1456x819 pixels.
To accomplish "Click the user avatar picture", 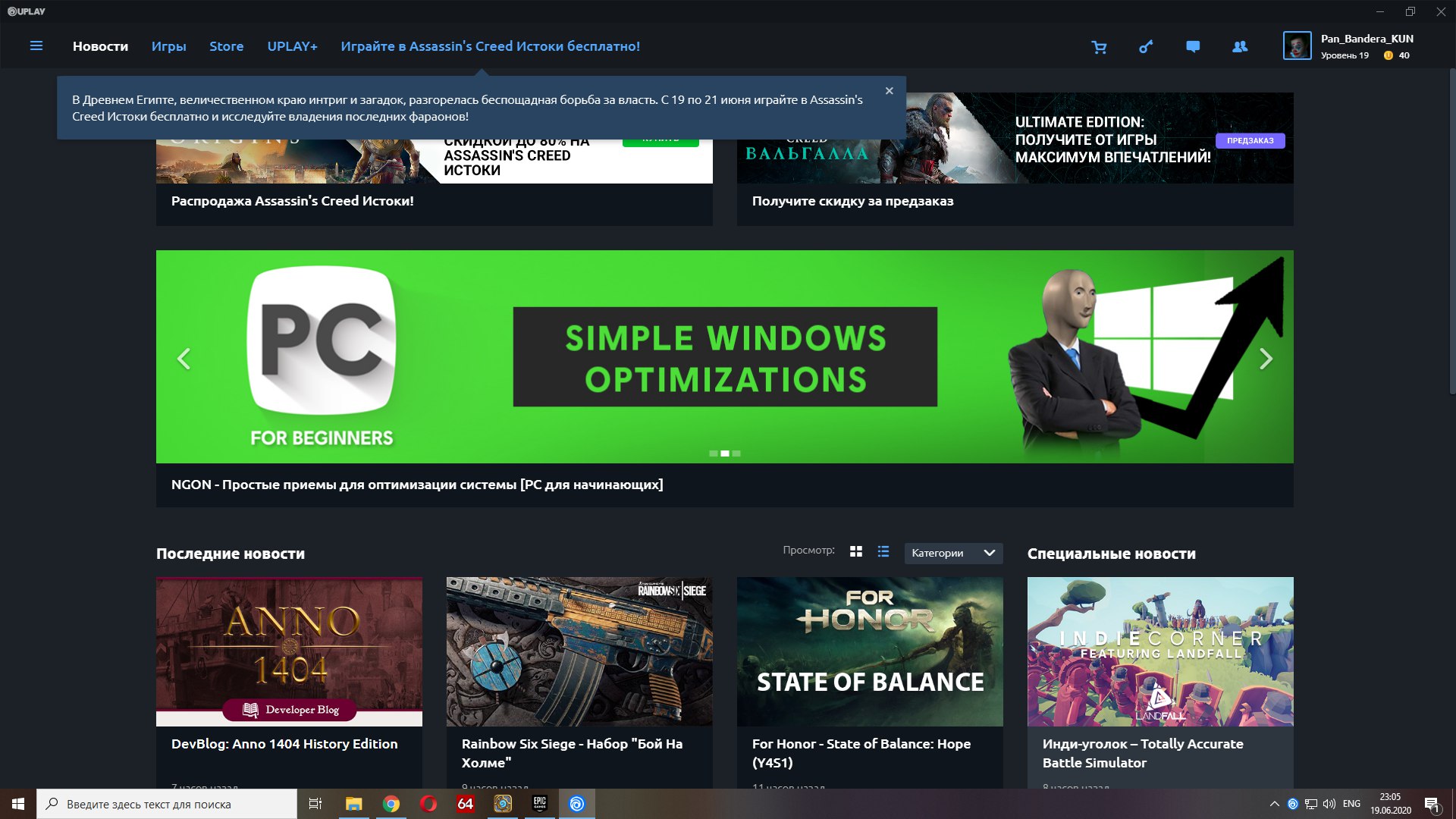I will coord(1297,45).
